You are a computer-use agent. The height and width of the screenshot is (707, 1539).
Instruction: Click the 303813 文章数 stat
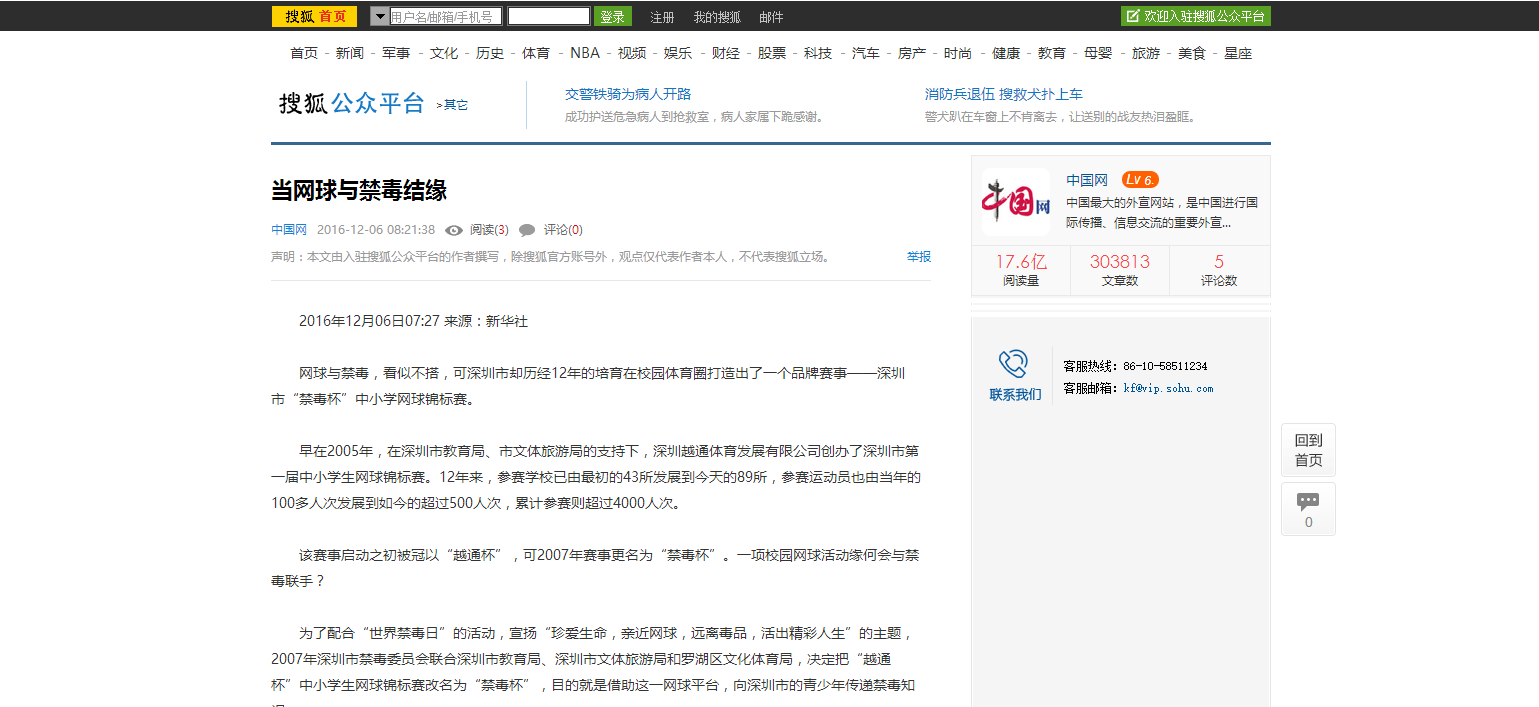click(1120, 270)
